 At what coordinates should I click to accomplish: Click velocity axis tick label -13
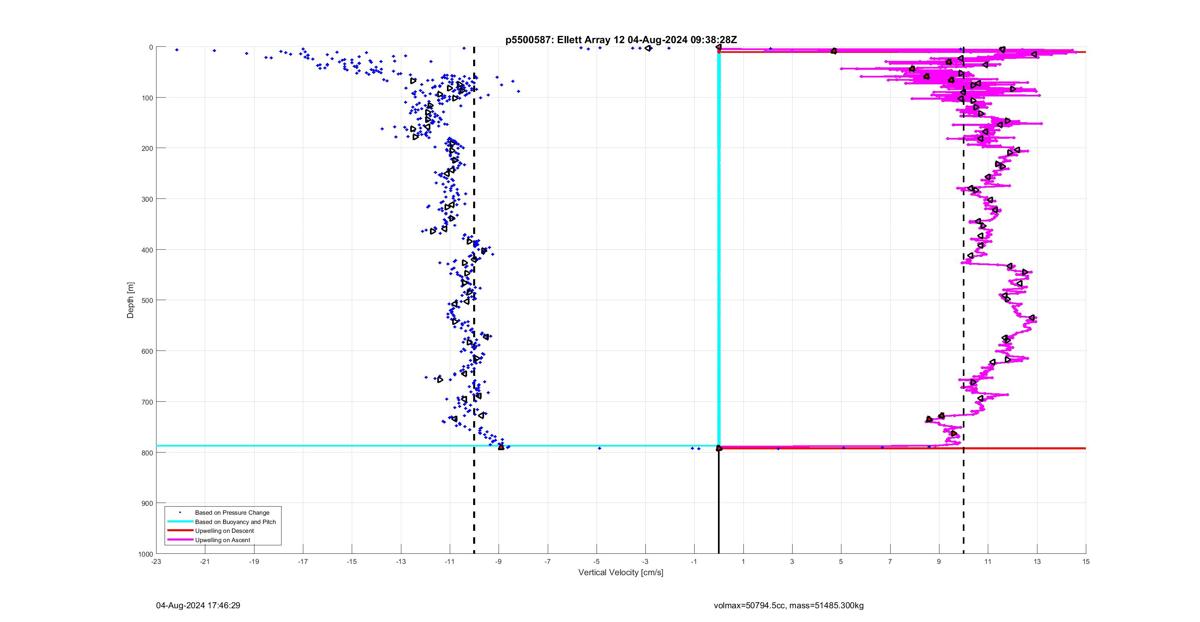(x=401, y=562)
